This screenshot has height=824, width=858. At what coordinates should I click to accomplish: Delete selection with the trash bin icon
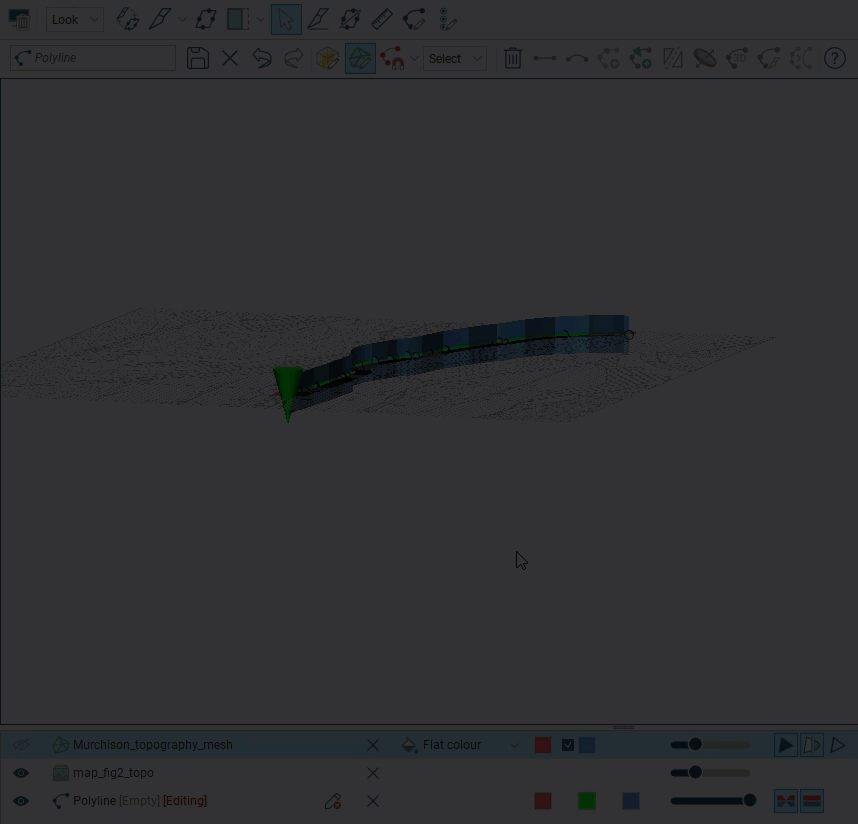(513, 58)
